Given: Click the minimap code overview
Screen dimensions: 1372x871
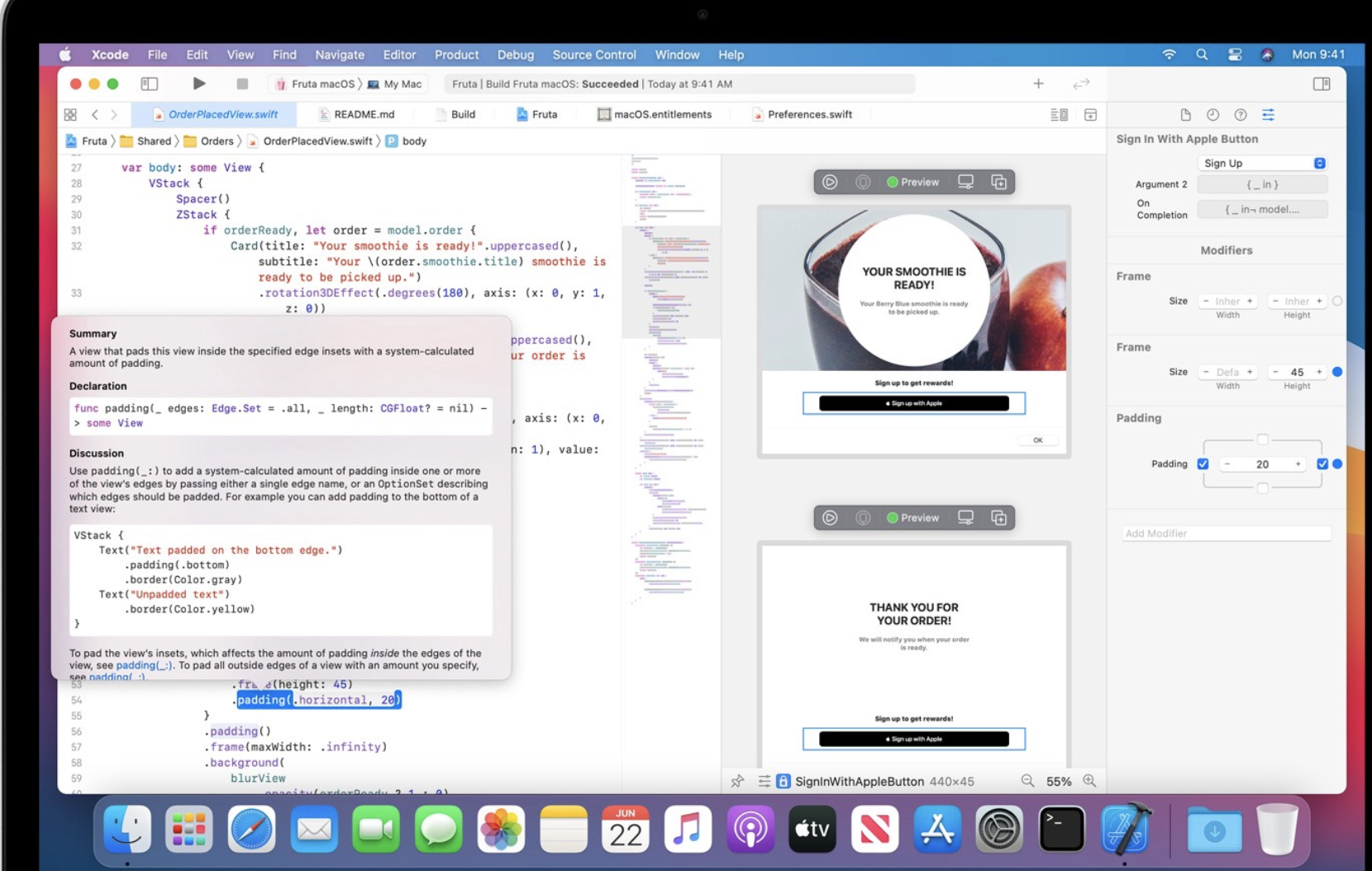Looking at the screenshot, I should point(671,380).
